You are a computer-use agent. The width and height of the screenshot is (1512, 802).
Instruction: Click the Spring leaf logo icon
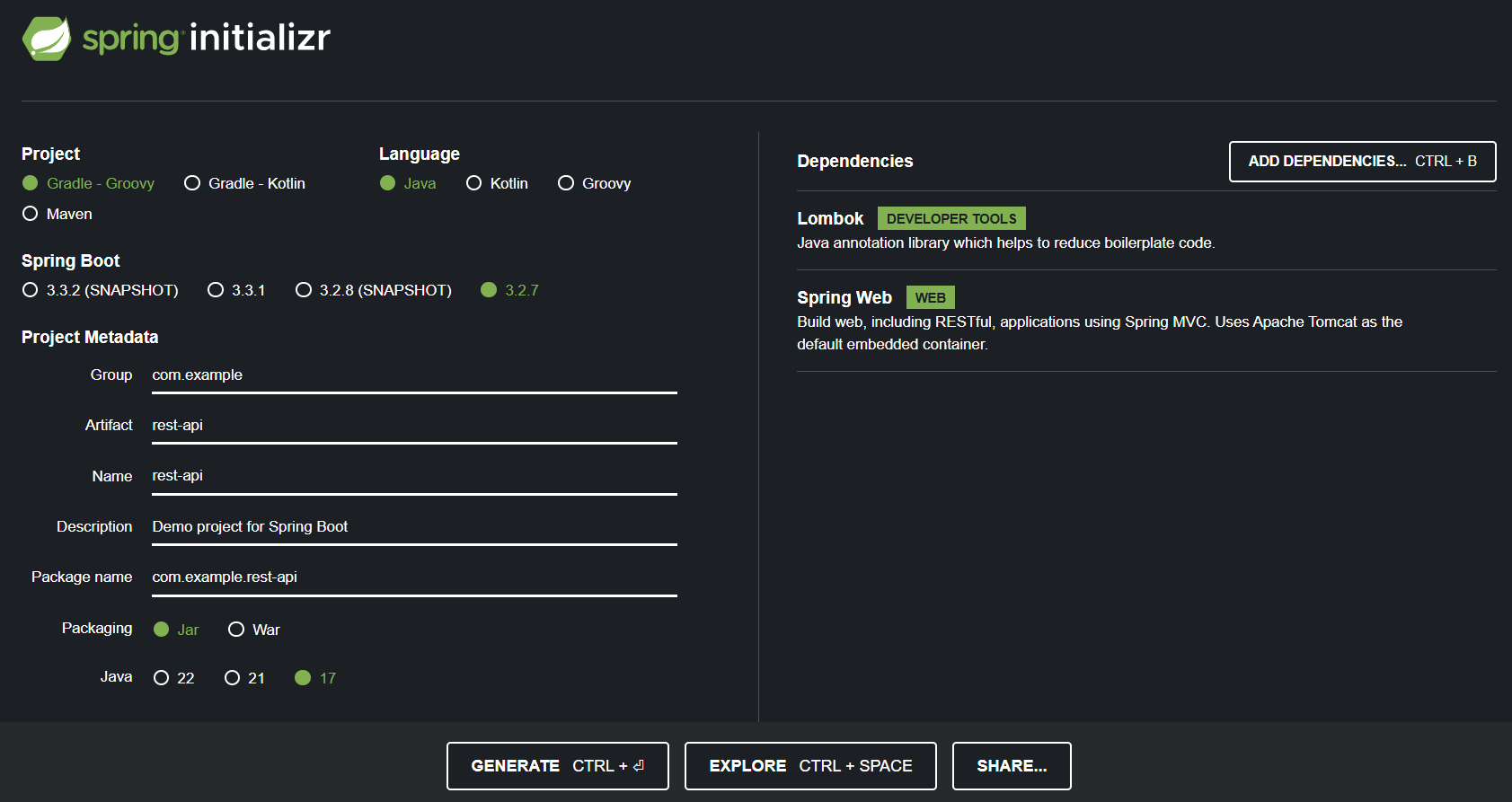[x=47, y=39]
